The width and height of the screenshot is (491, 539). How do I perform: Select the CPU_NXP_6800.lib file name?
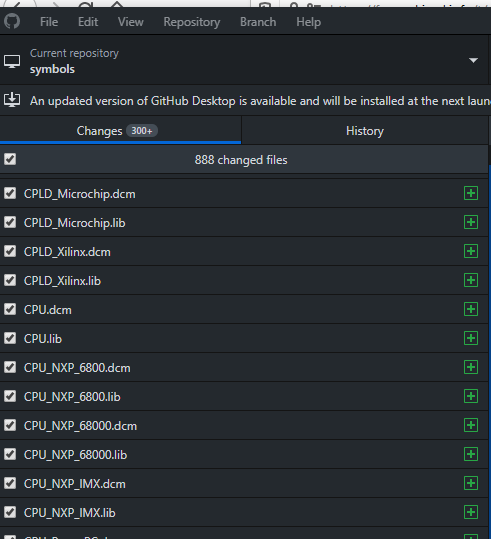point(72,397)
